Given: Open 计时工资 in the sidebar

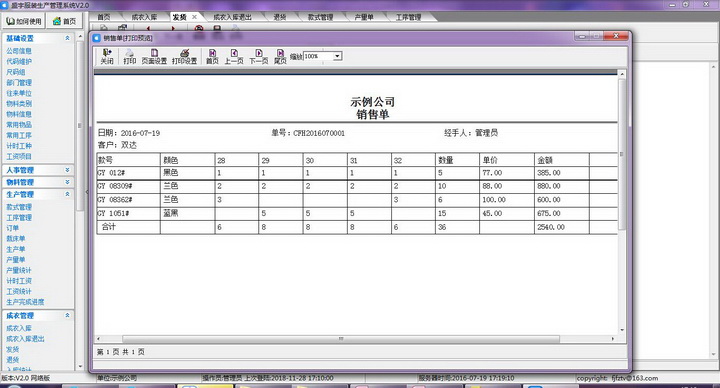Looking at the screenshot, I should 19,281.
